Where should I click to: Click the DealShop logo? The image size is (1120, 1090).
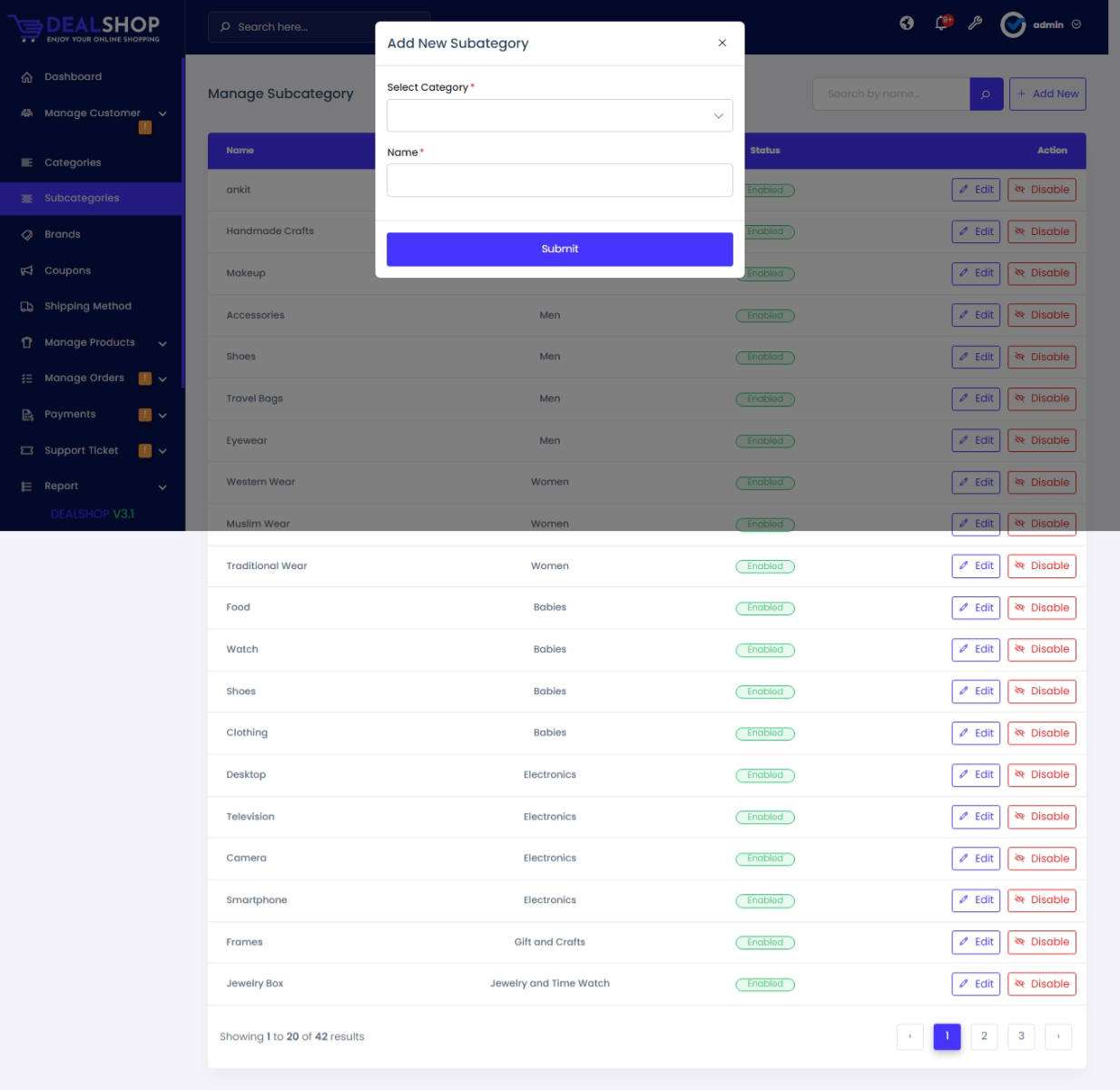coord(84,28)
